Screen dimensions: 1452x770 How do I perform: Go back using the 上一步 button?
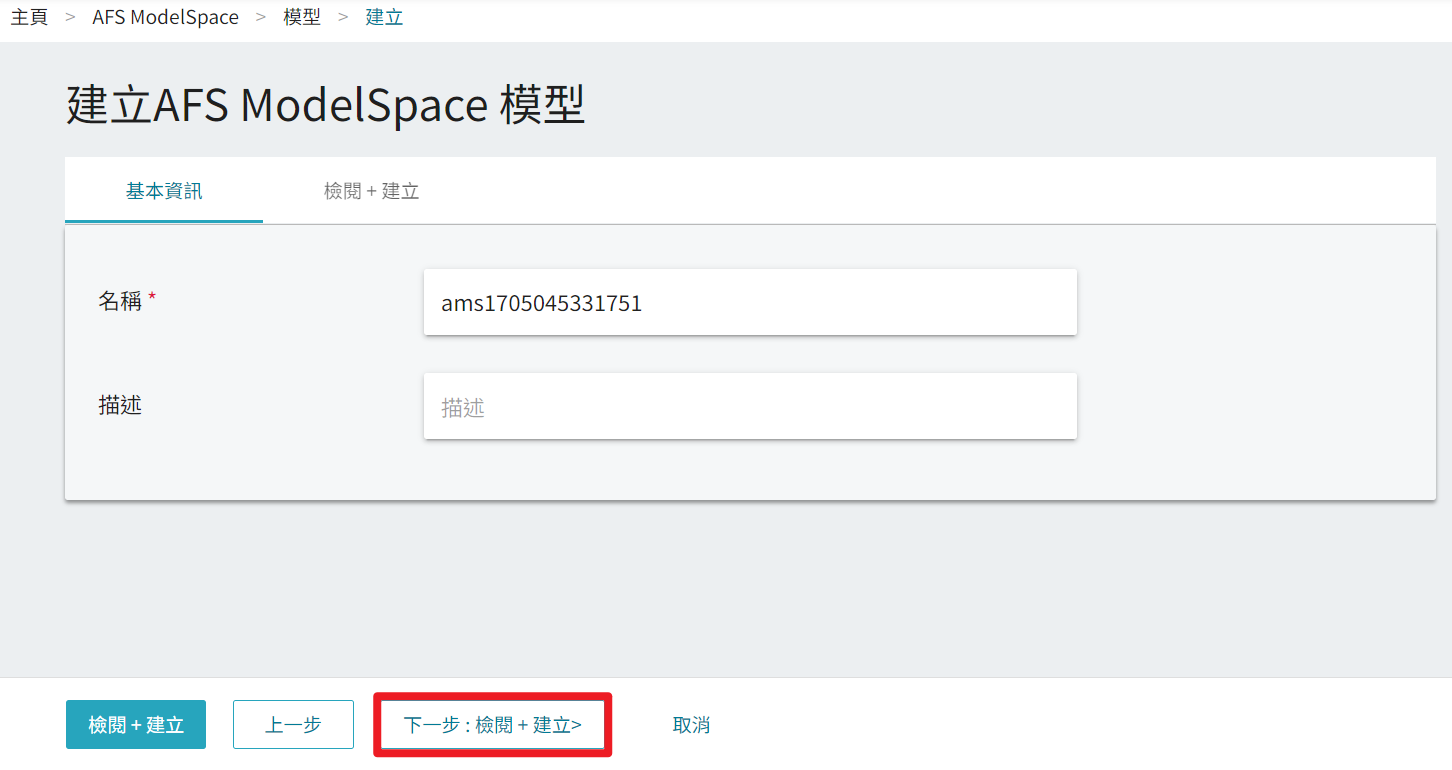click(293, 724)
